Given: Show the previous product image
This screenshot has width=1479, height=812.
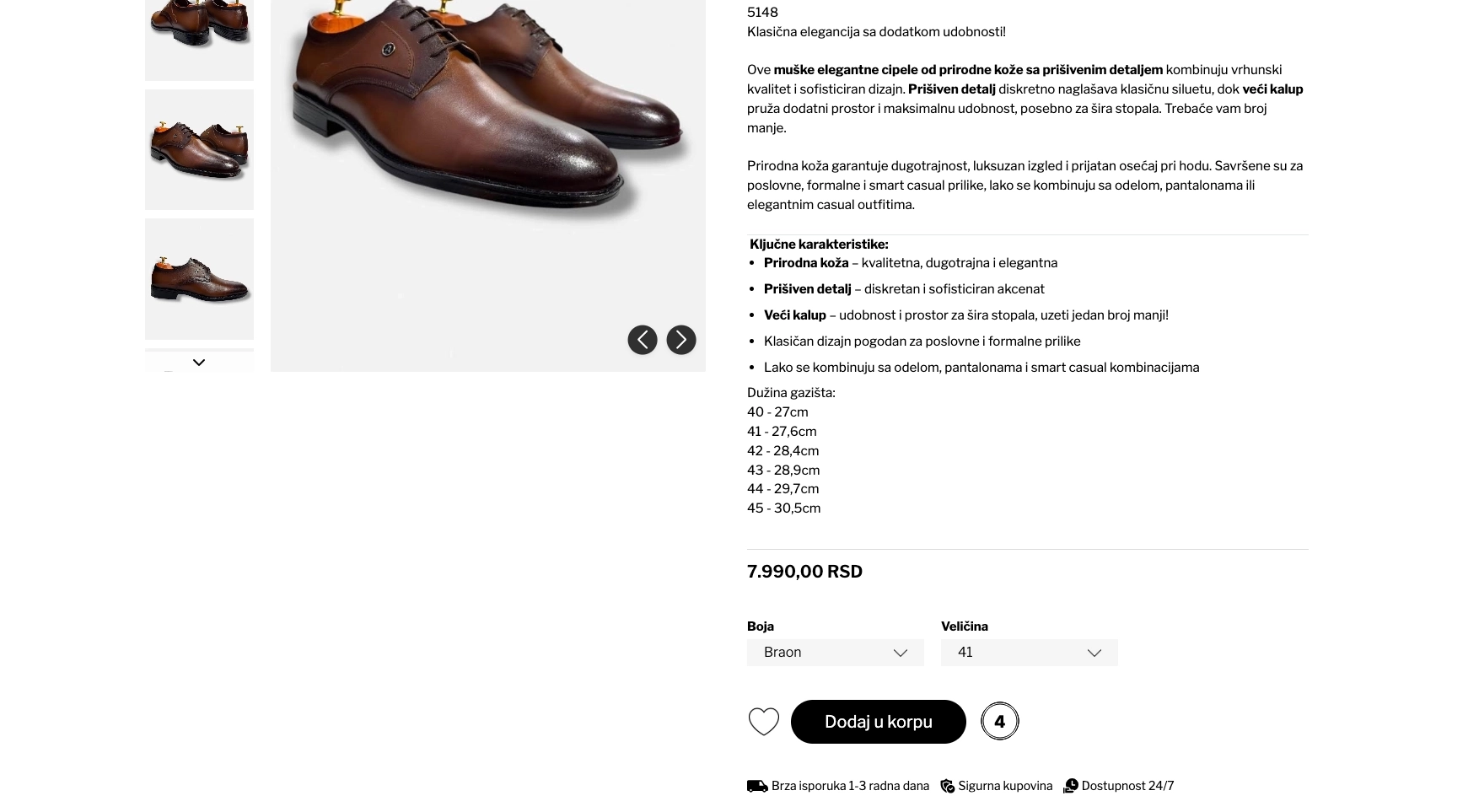Looking at the screenshot, I should [642, 340].
